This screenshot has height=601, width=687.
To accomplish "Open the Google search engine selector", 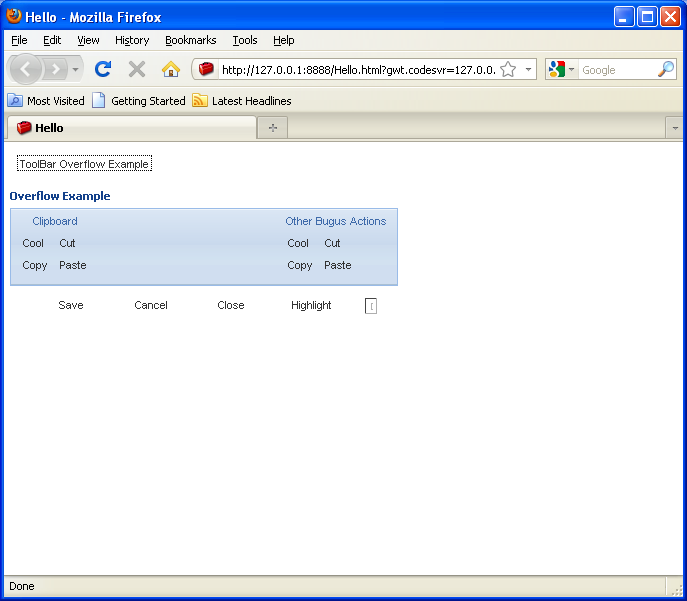I will 562,69.
